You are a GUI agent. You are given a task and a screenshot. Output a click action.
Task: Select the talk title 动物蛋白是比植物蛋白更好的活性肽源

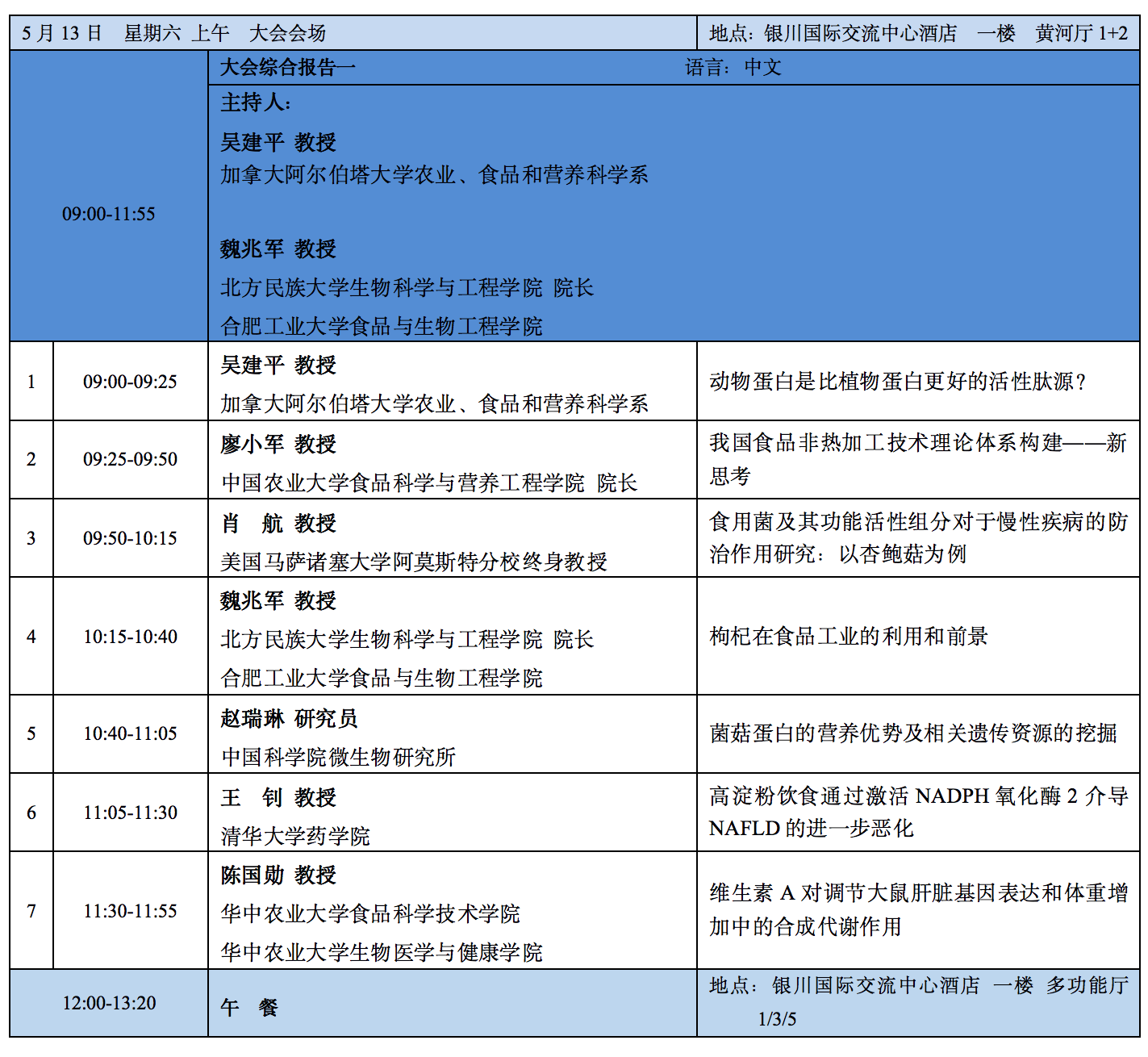tap(897, 382)
